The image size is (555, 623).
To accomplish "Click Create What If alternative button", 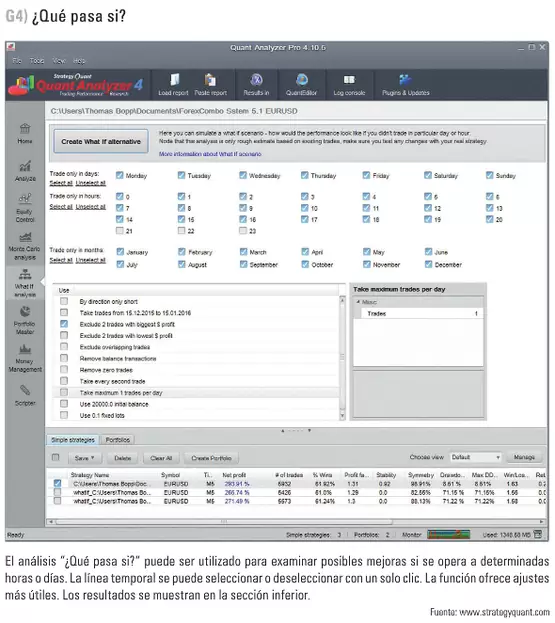I will 101,141.
